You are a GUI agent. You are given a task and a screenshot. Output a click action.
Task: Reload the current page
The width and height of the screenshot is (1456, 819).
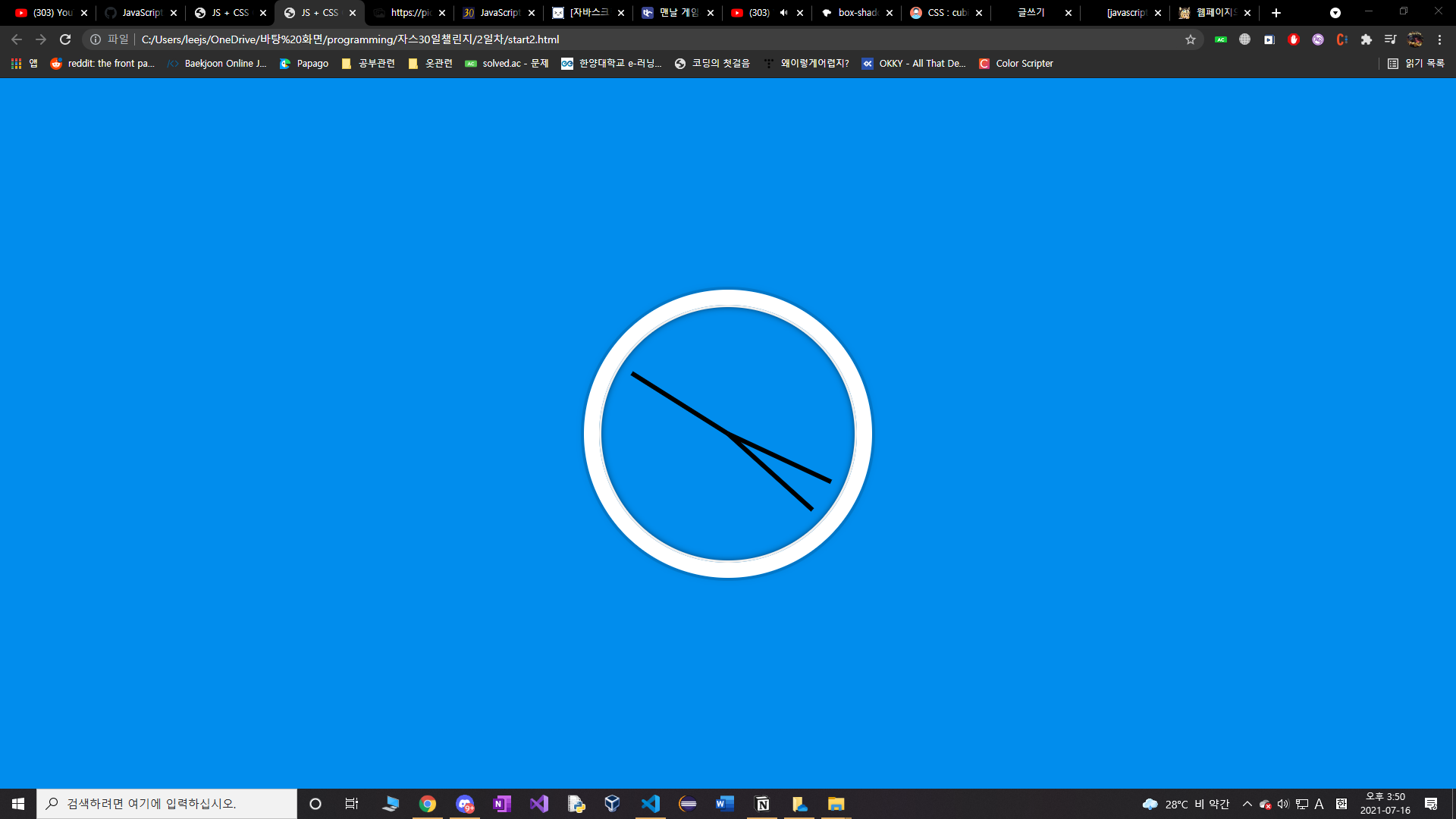tap(65, 39)
